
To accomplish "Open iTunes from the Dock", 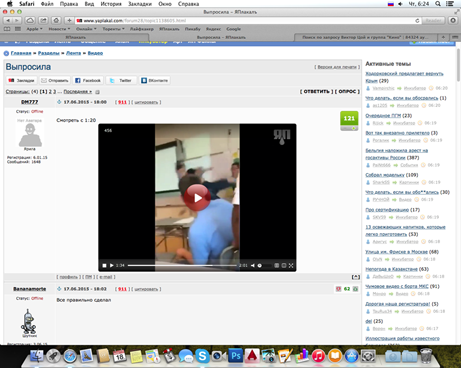I will click(318, 356).
